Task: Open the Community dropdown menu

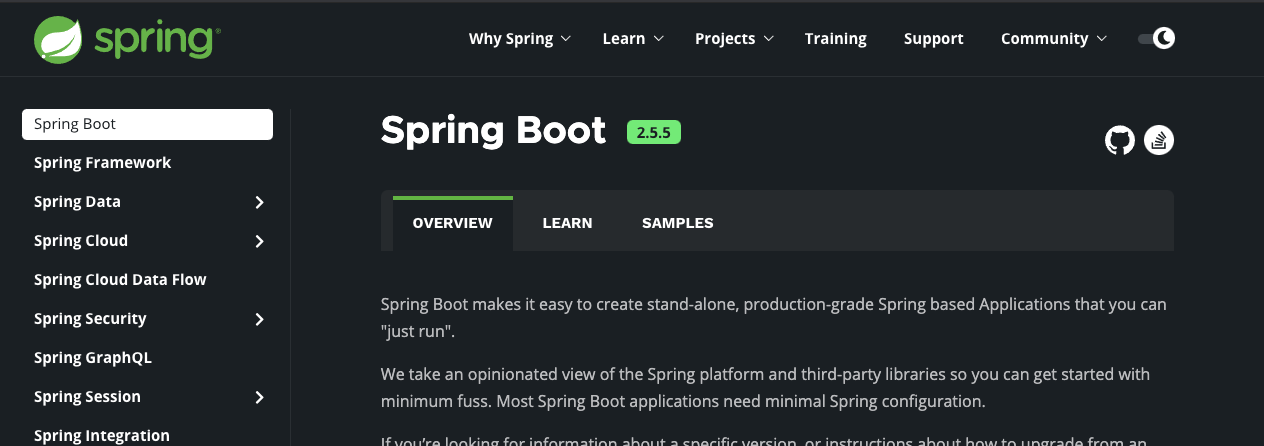Action: click(x=1054, y=39)
